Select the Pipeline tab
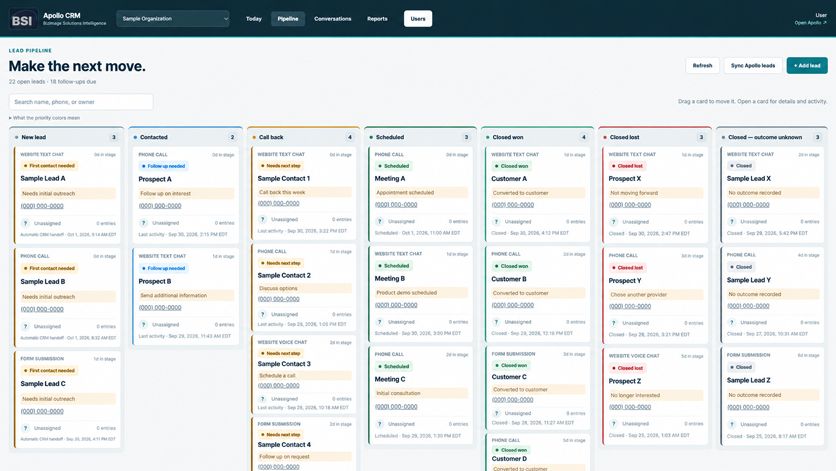The image size is (836, 471). coord(288,19)
